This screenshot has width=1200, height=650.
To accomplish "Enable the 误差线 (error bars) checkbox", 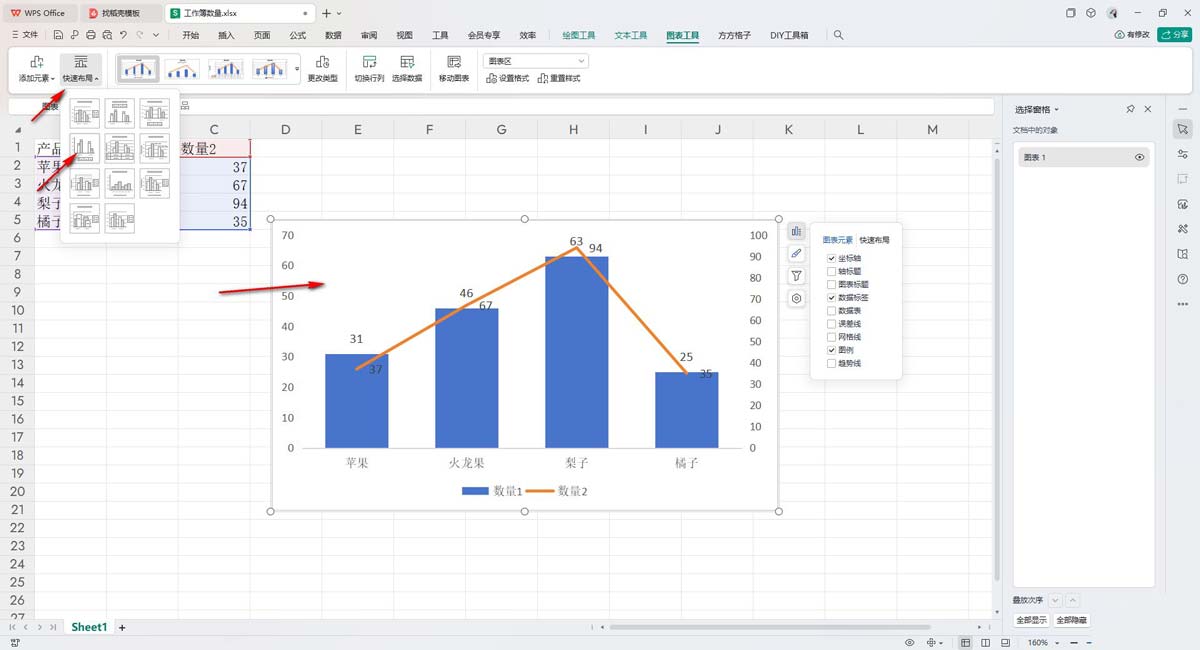I will pos(832,324).
